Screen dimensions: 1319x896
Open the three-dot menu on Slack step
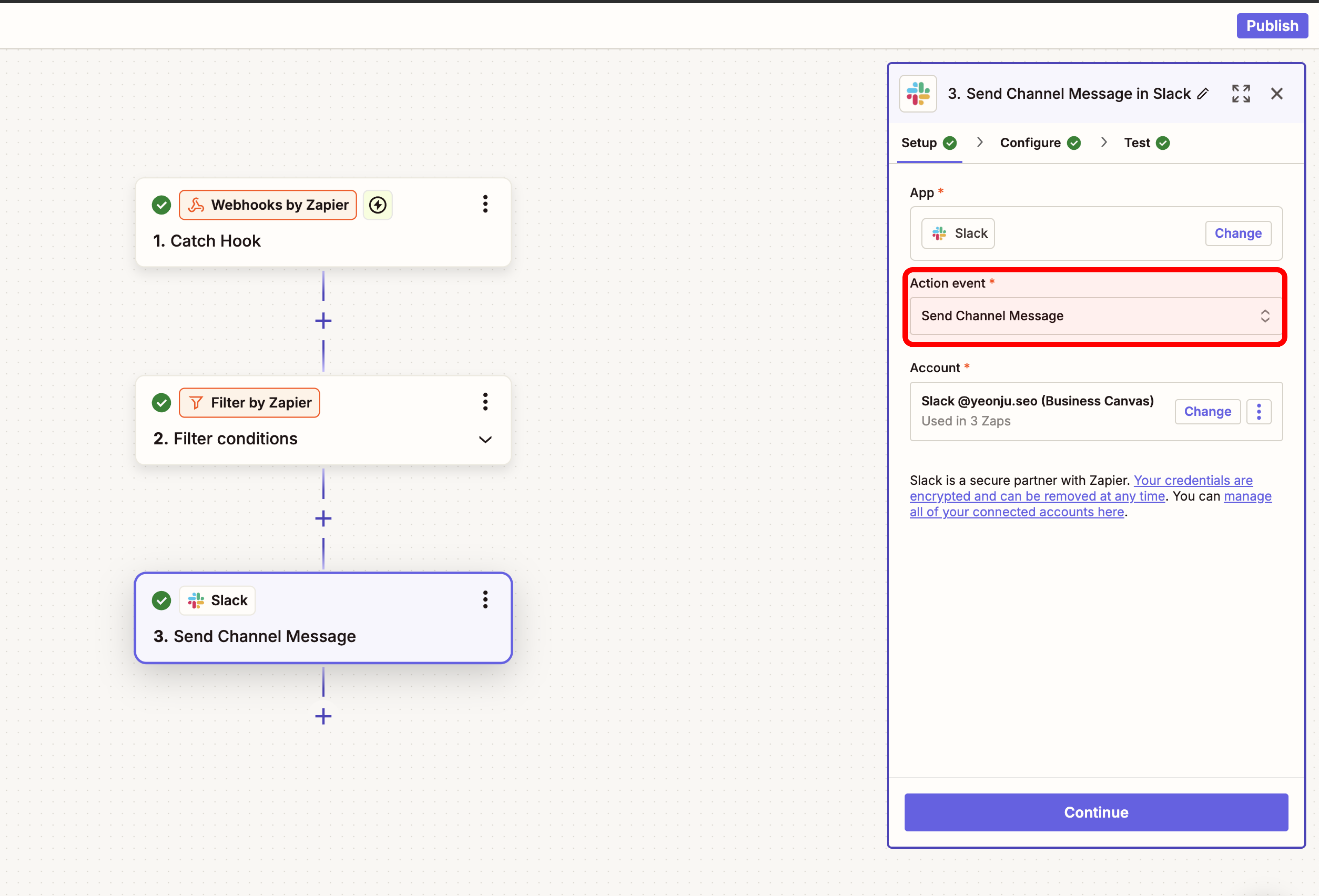485,599
